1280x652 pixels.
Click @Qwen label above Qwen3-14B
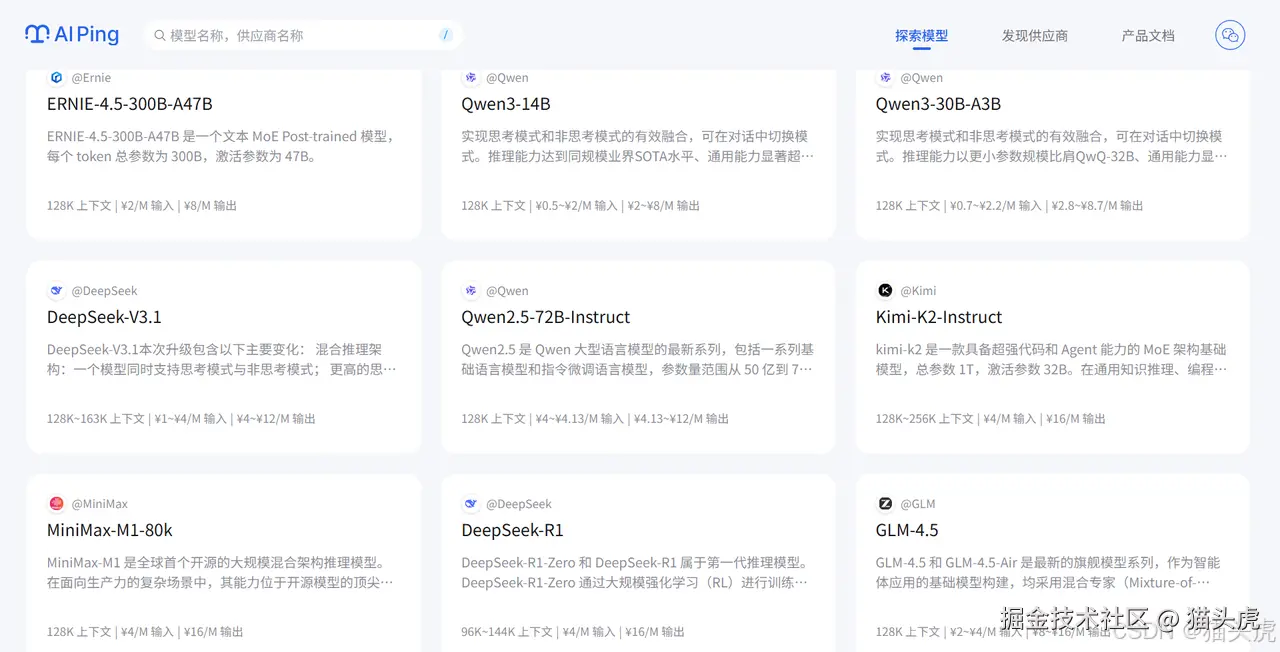click(x=507, y=78)
